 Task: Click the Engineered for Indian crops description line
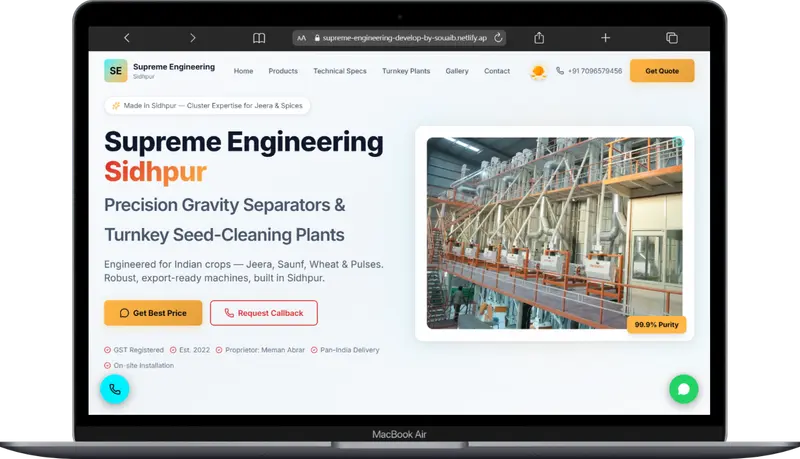[x=244, y=264]
